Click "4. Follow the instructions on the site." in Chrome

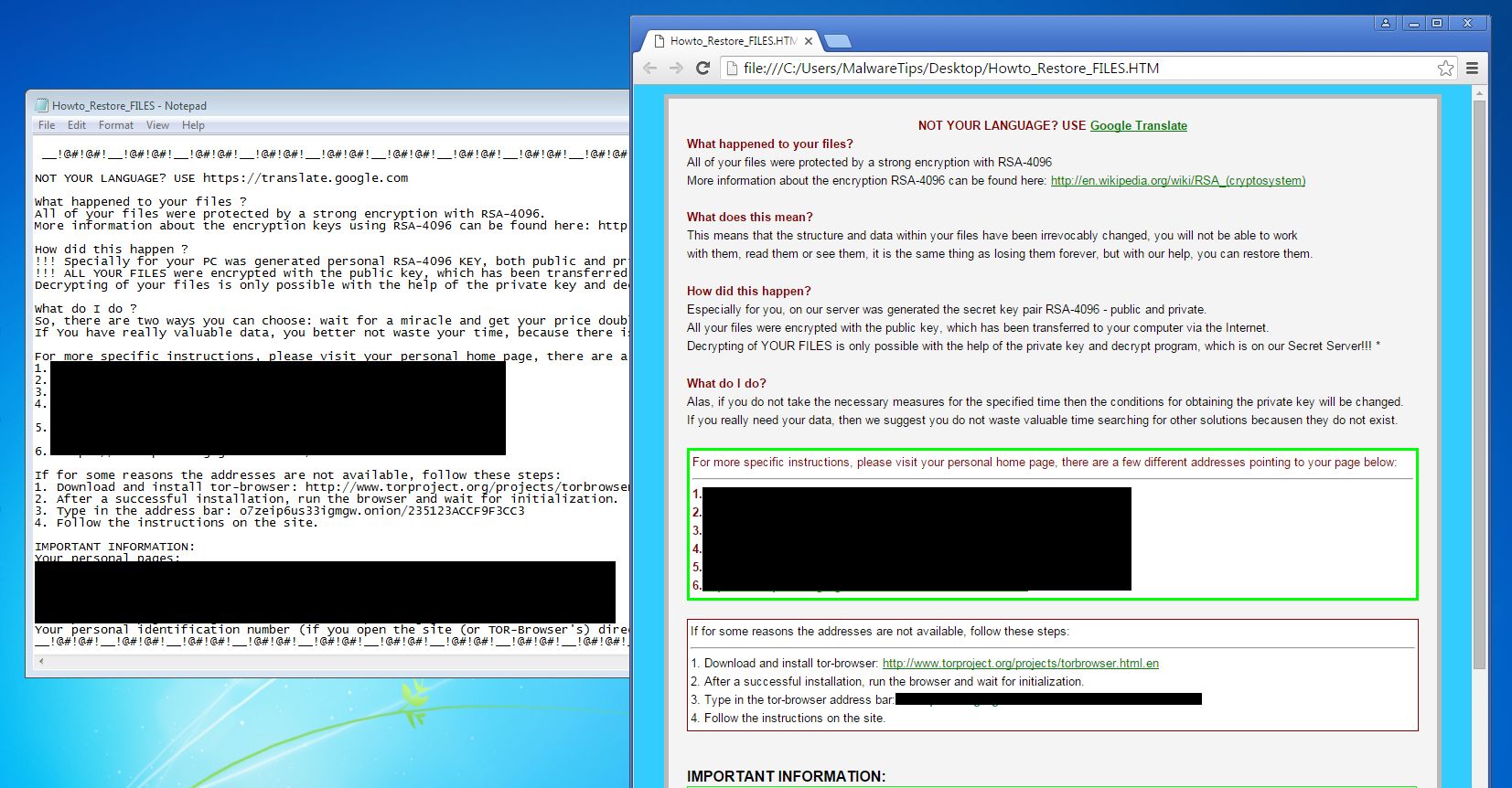point(788,719)
